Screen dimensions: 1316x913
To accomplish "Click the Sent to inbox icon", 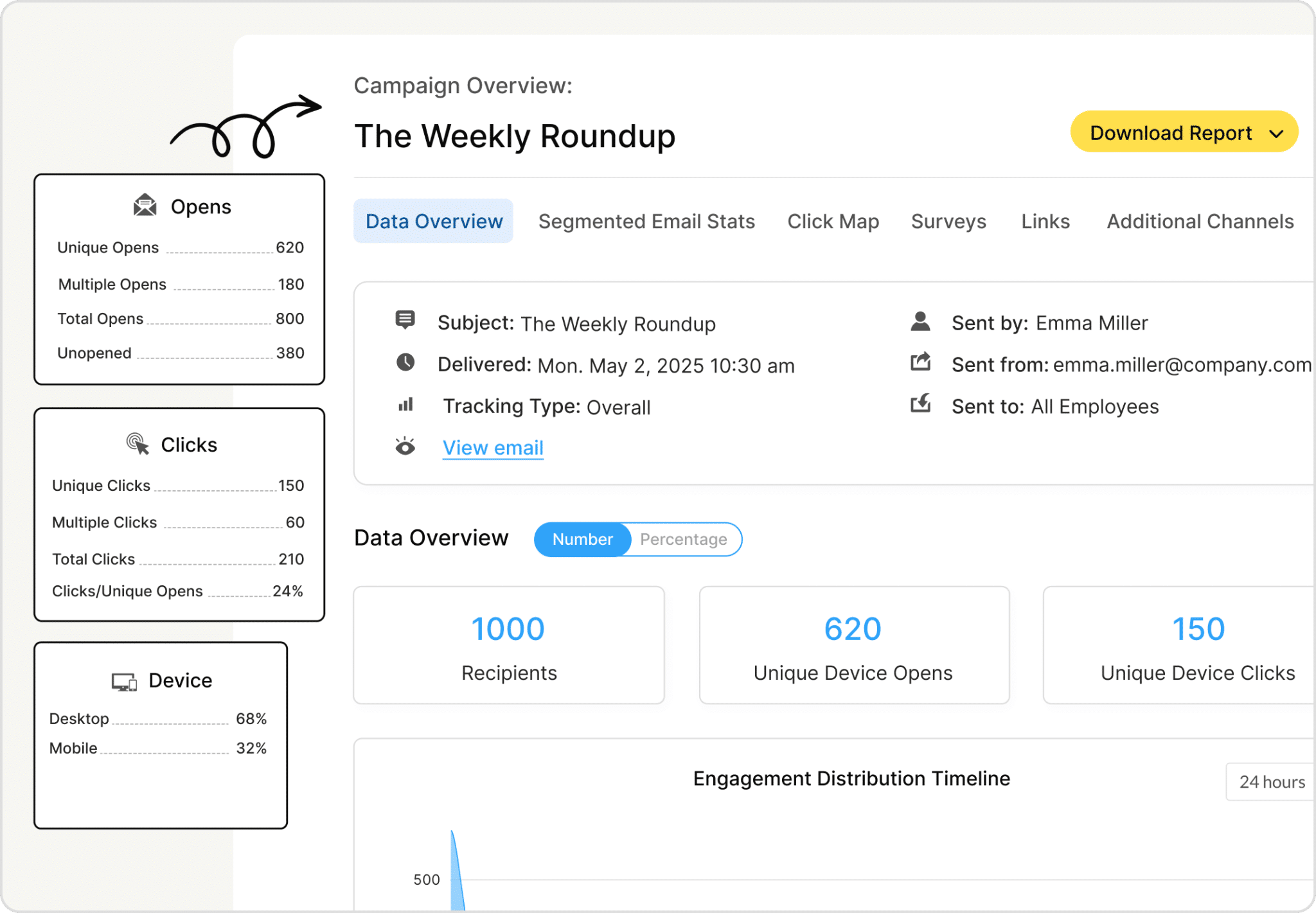I will [x=920, y=405].
